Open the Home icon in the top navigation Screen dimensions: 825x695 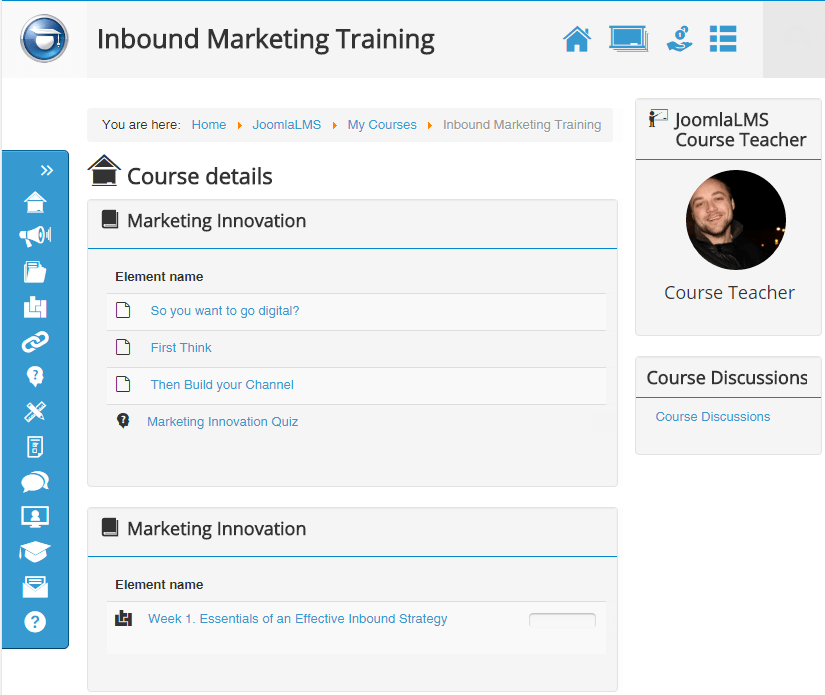577,38
